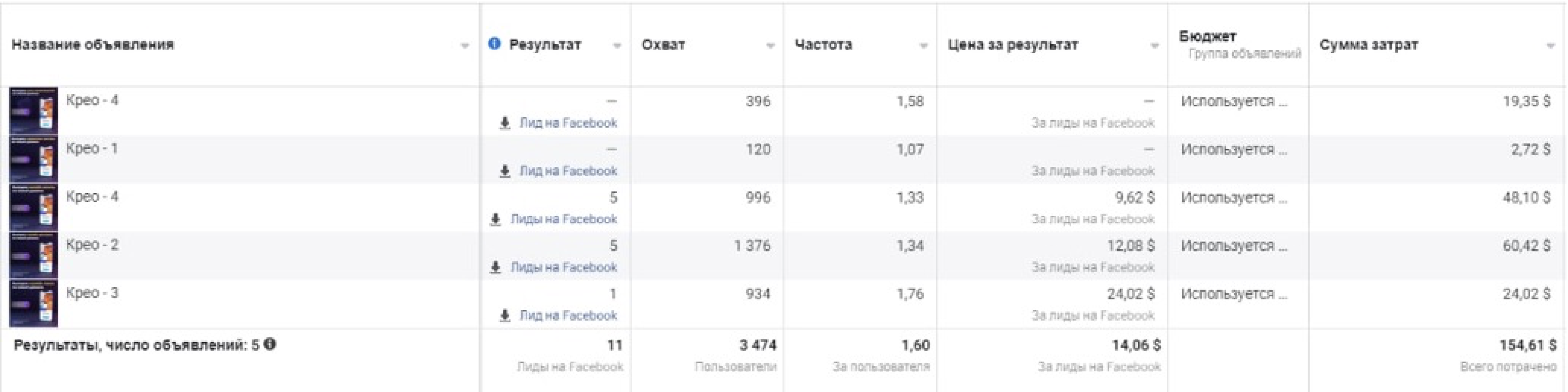Open Название объявления column dropdown arrow
The height and width of the screenshot is (392, 1568).
[x=464, y=46]
